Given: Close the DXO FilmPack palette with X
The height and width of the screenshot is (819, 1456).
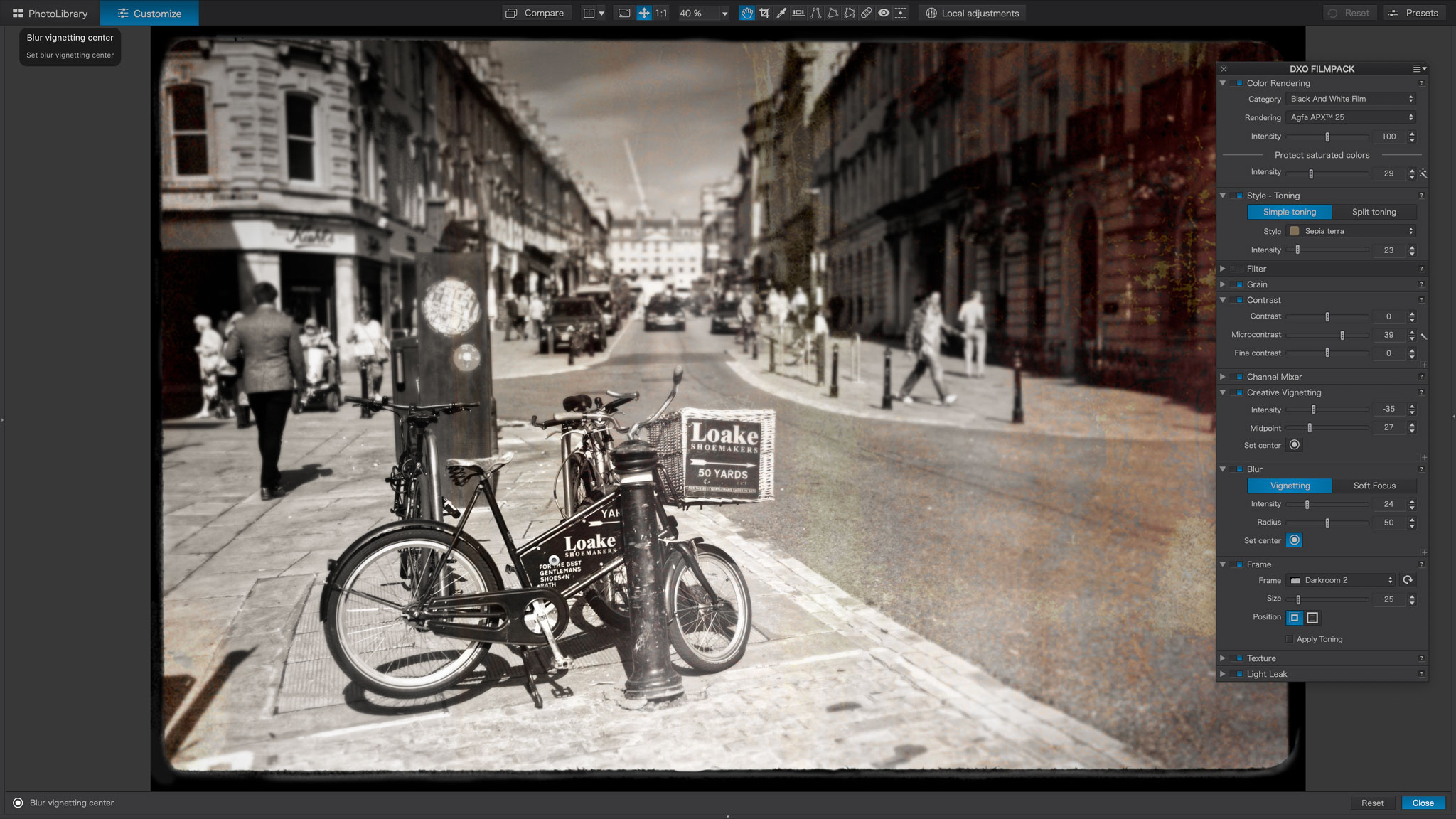Looking at the screenshot, I should 1224,69.
